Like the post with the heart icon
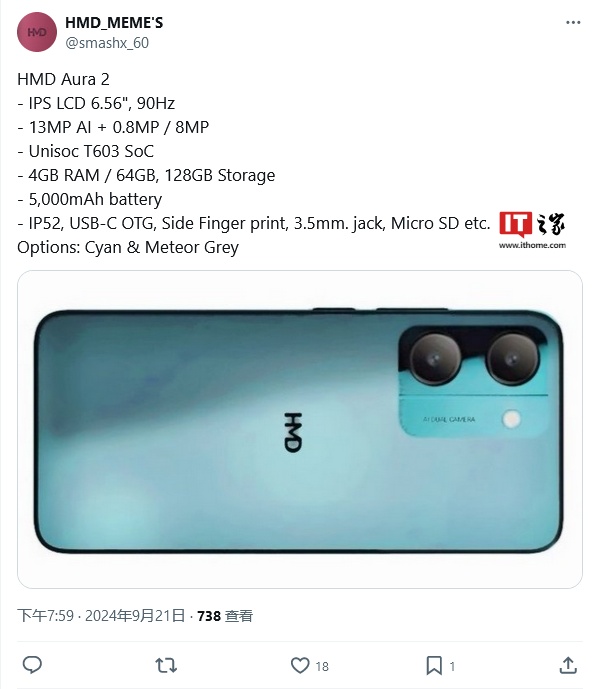Screen dimensions: 598x689 300,665
